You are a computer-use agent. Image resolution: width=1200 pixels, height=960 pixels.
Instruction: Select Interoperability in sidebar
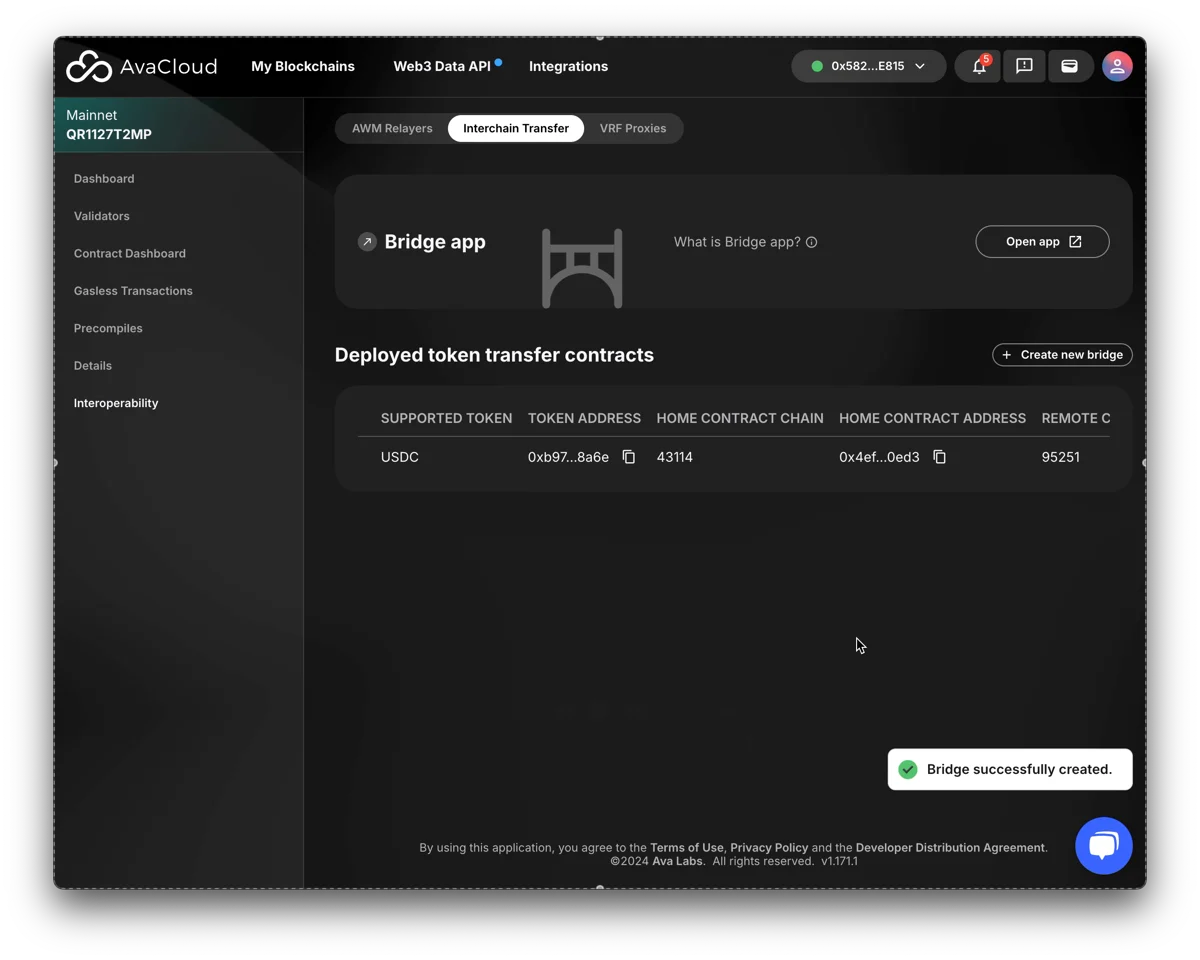click(x=116, y=403)
